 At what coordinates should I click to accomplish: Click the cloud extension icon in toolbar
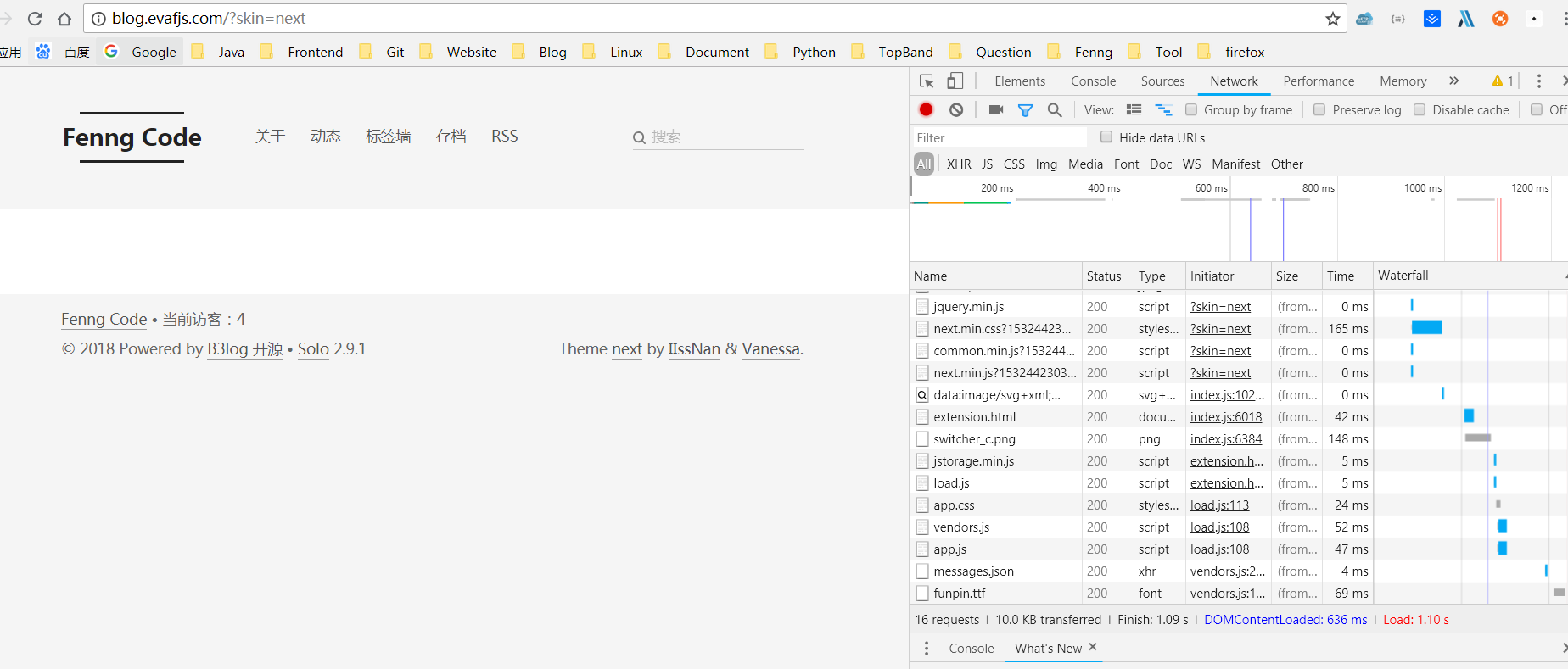click(1364, 19)
